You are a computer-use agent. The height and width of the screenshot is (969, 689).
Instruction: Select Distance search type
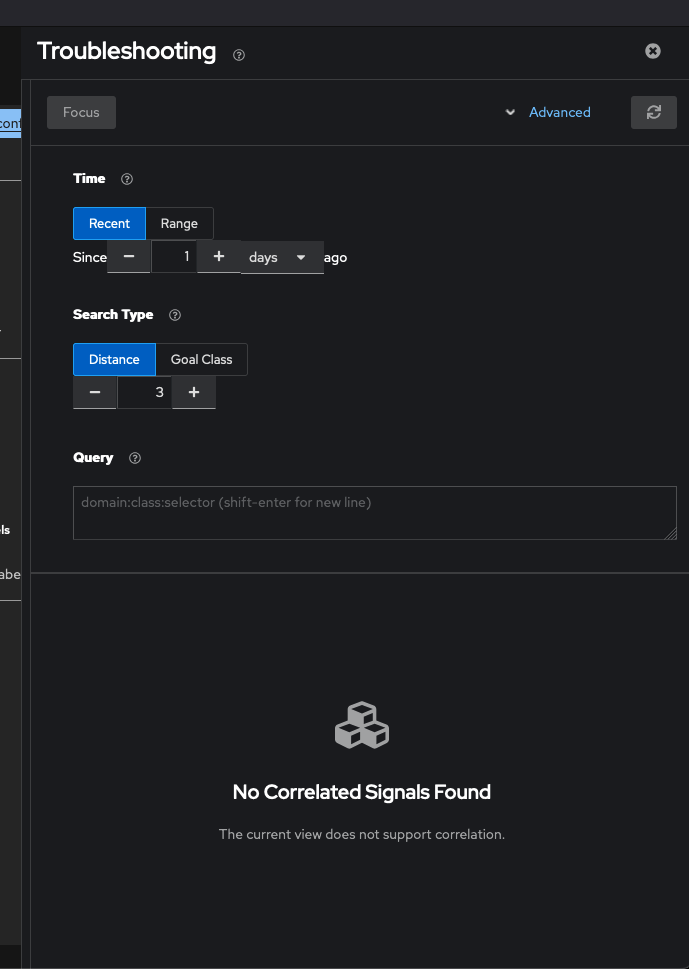114,359
